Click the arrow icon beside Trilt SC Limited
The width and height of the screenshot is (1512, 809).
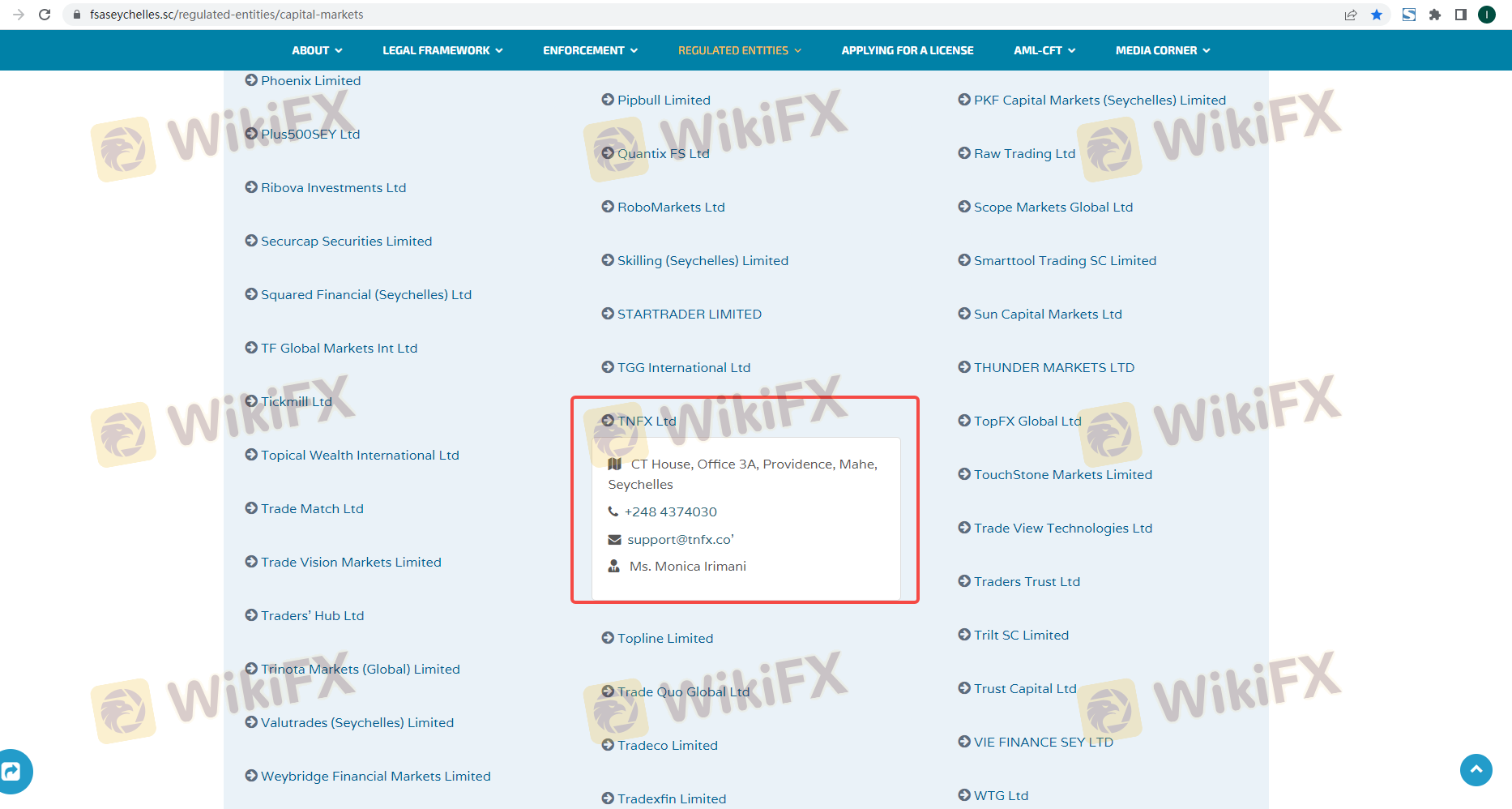[964, 635]
